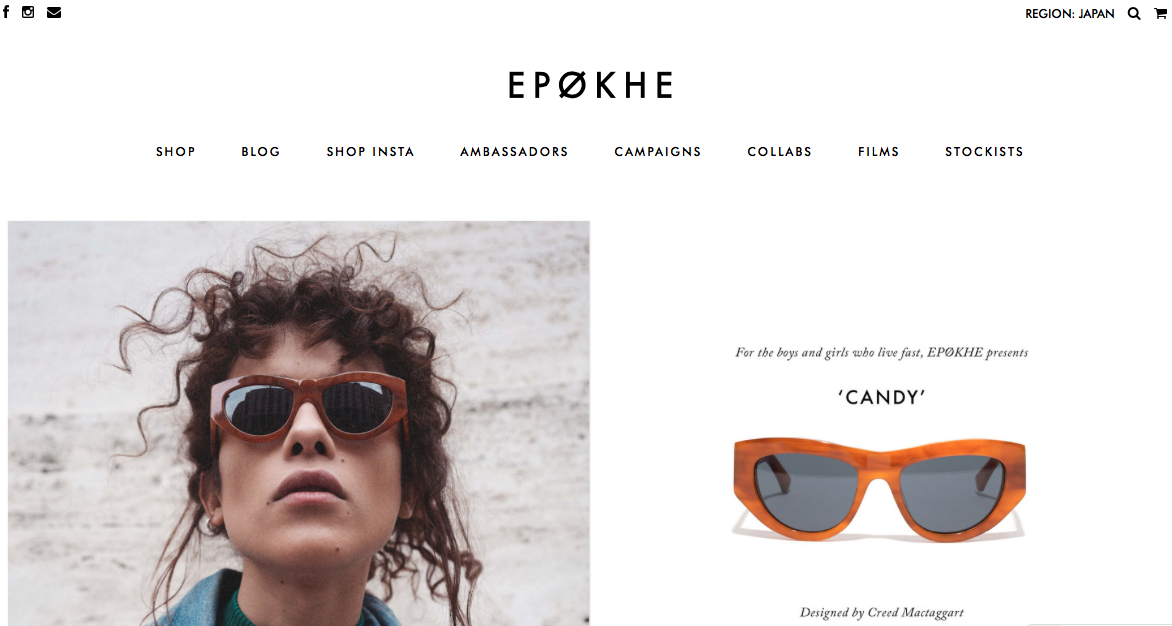Change region from Japan
Viewport: 1172px width, 626px height.
1070,13
